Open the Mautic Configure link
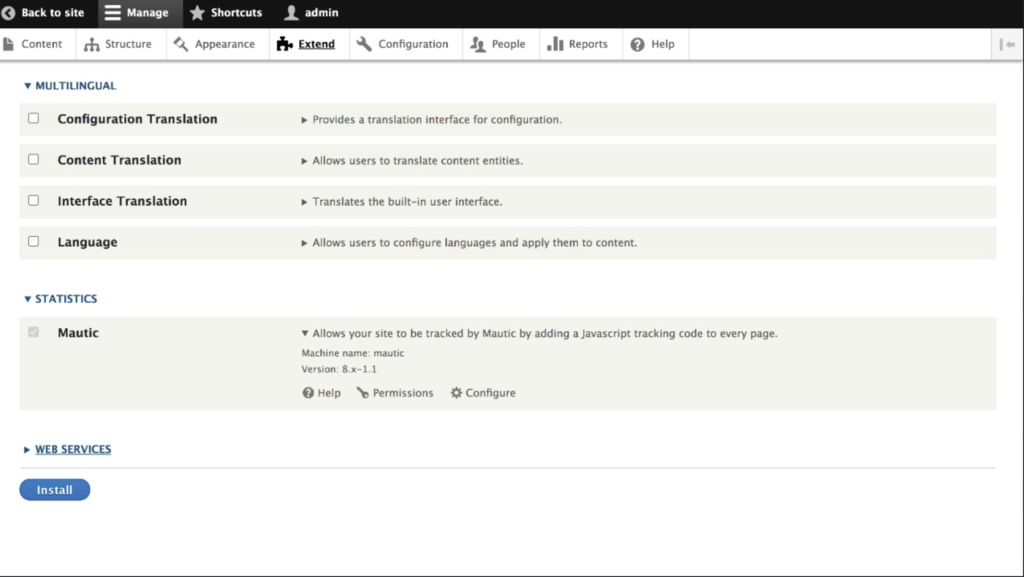 tap(490, 393)
